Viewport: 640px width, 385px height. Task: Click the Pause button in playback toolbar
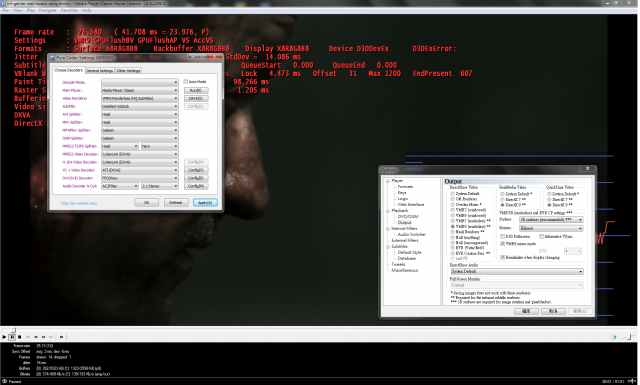click(x=12, y=337)
